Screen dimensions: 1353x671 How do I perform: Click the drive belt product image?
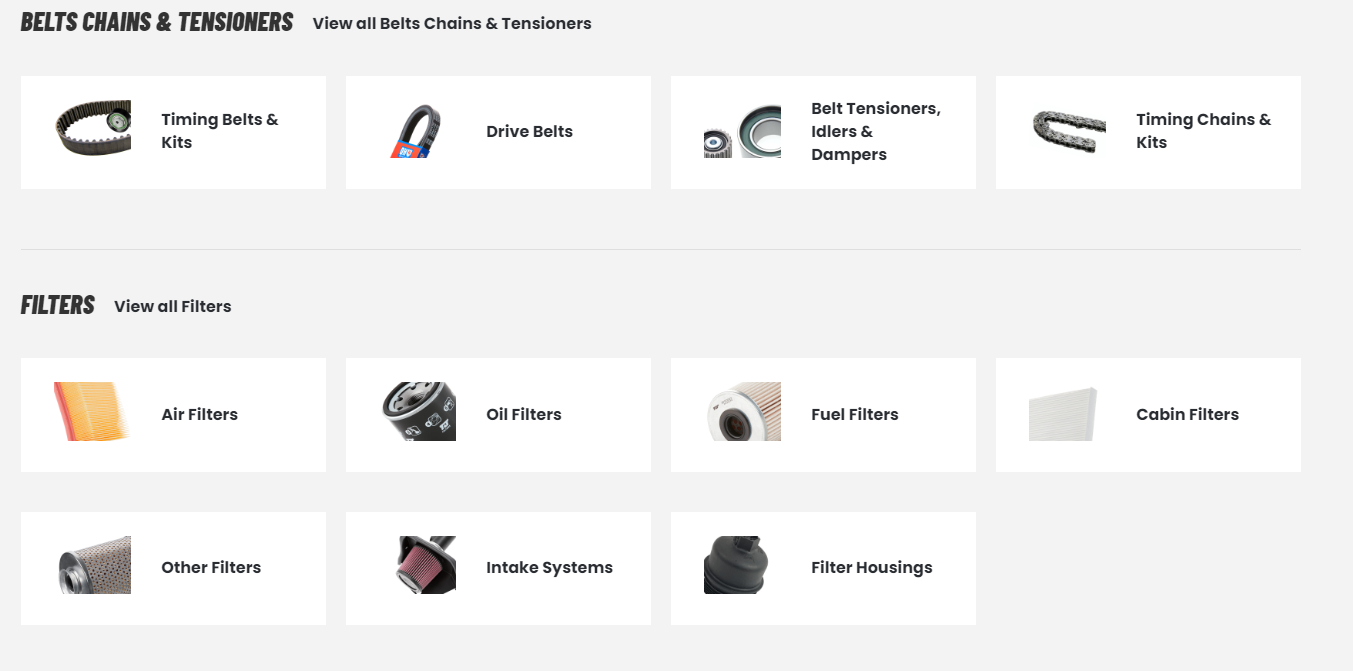[417, 131]
